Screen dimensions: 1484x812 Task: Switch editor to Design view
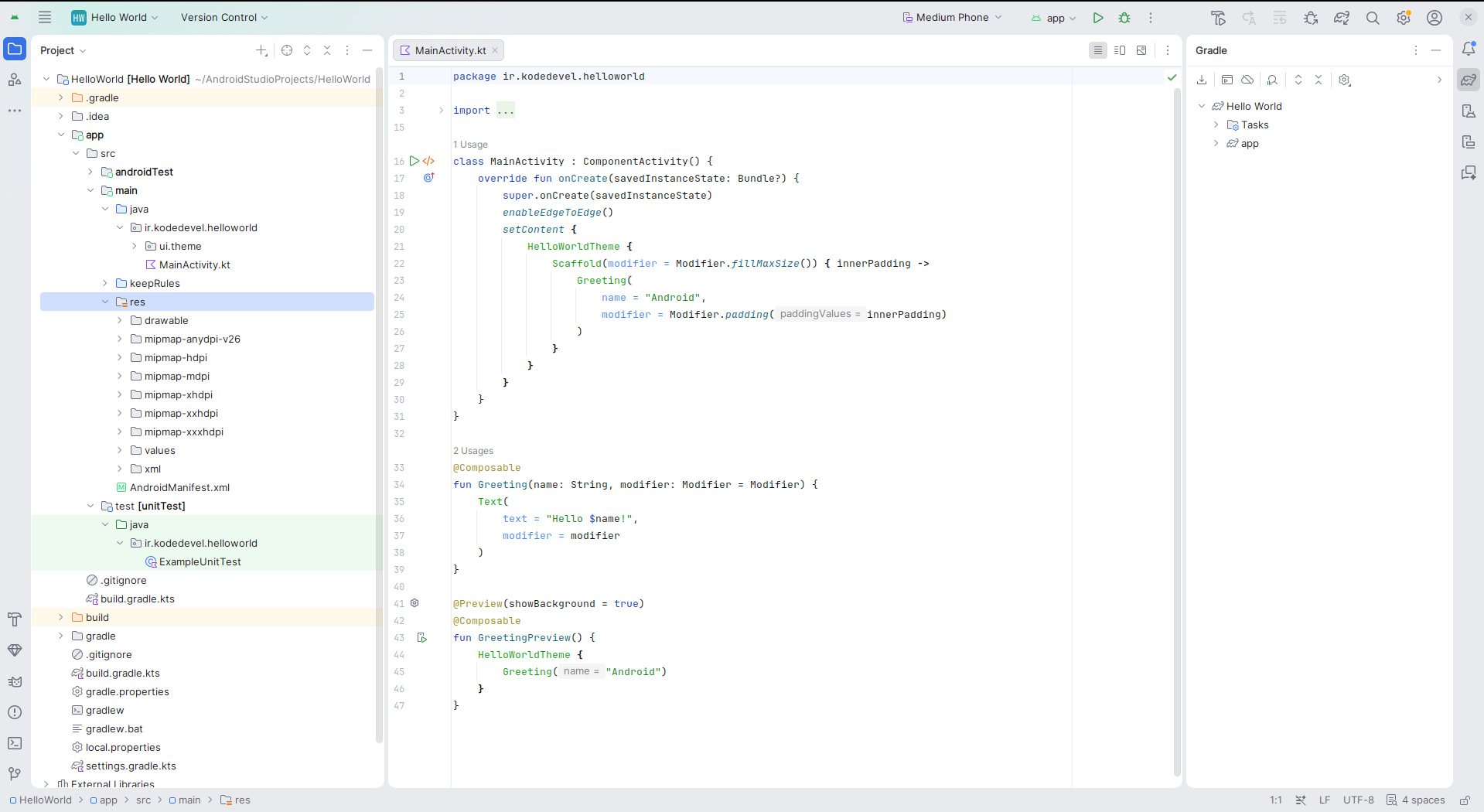pos(1141,50)
